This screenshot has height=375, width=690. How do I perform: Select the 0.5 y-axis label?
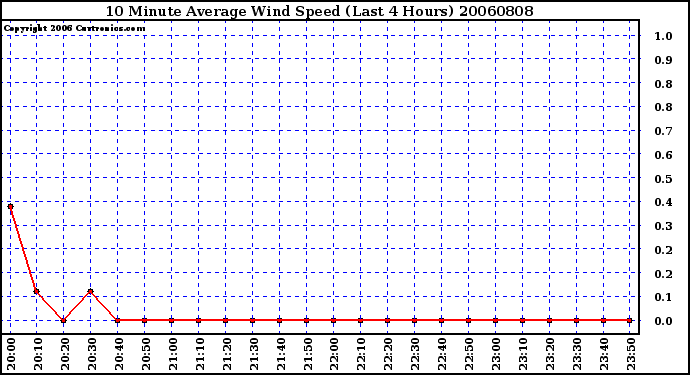(x=664, y=179)
